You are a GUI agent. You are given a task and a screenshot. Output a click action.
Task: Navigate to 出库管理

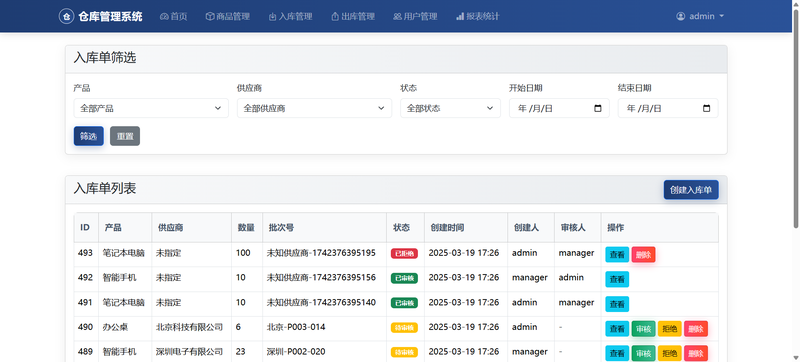point(353,17)
